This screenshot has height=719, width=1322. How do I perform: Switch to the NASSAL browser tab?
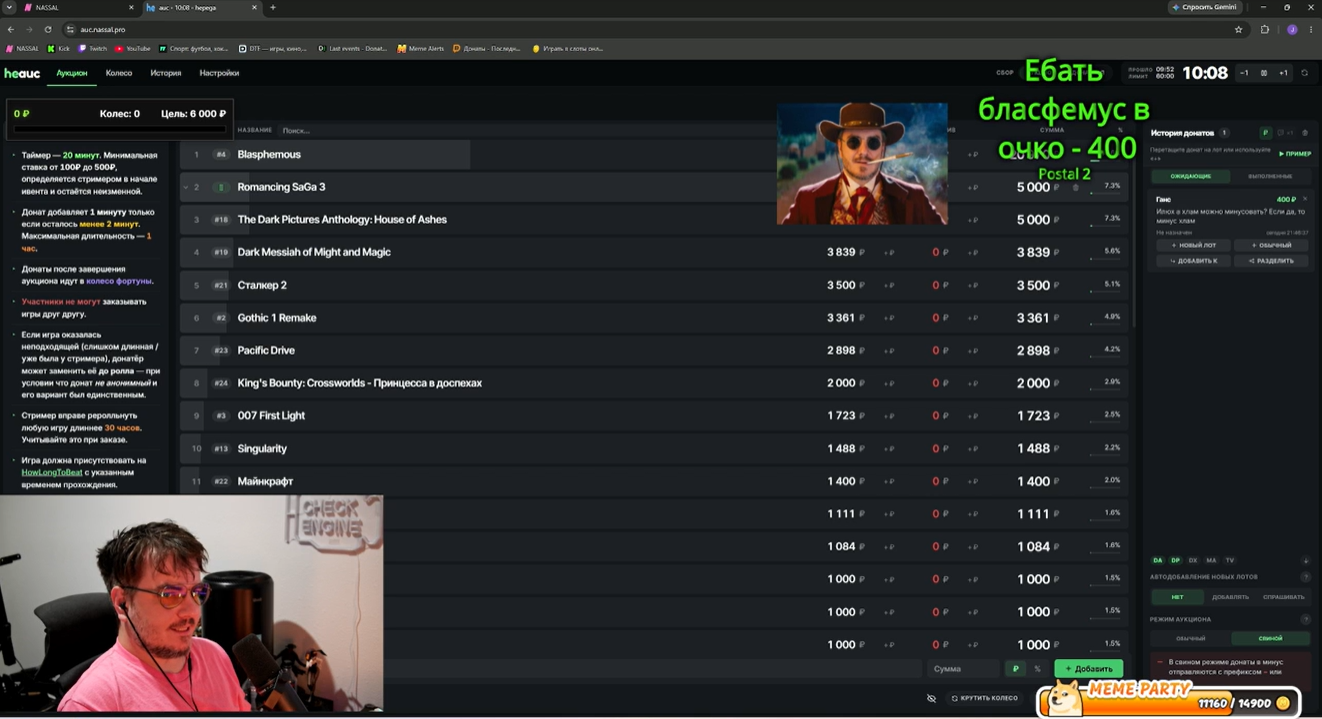coord(76,7)
